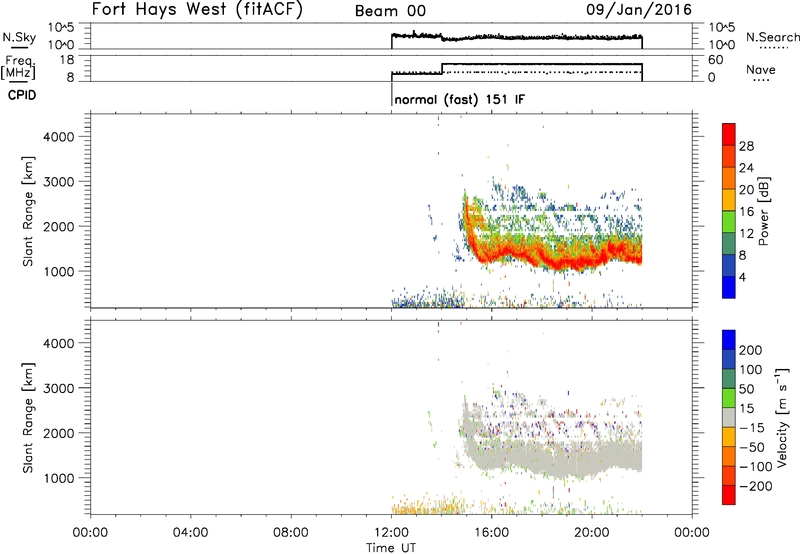800x554 pixels.
Task: Click the gray segment of velocity color bar
Action: [x=729, y=417]
